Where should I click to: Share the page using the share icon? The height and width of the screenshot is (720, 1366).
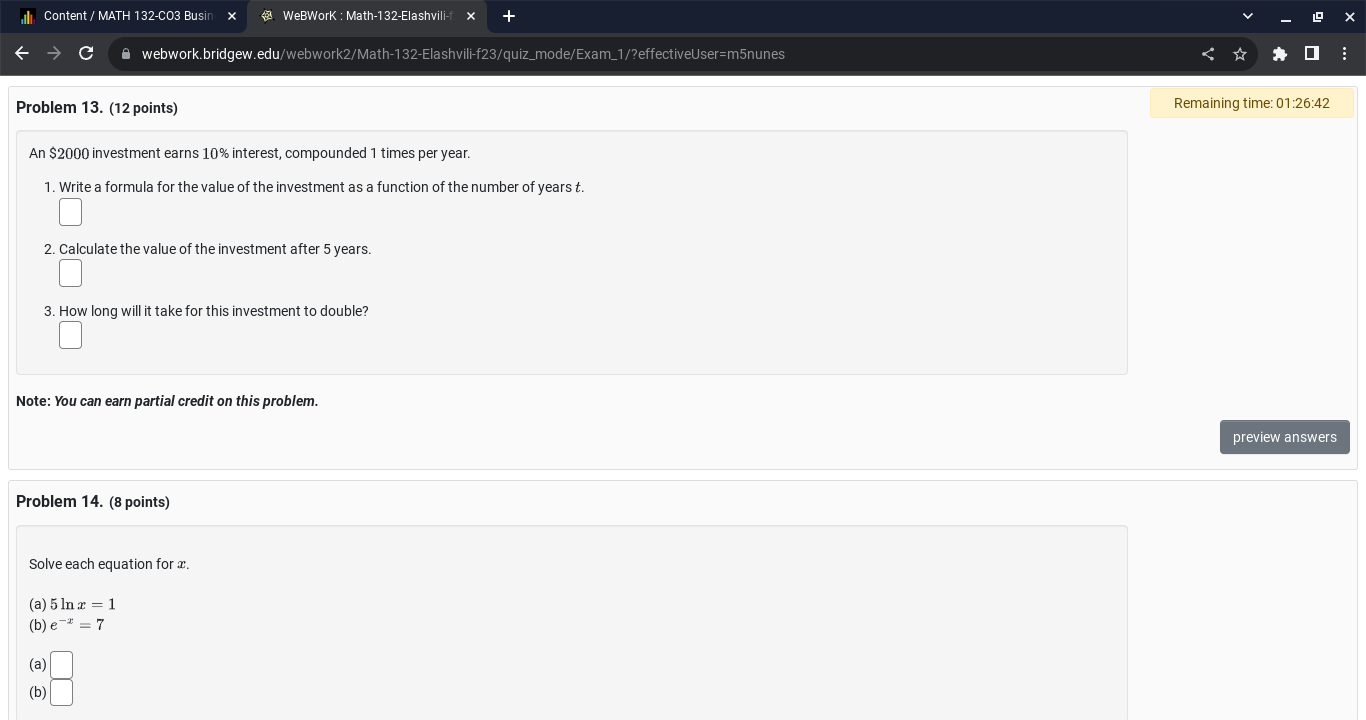[x=1208, y=54]
